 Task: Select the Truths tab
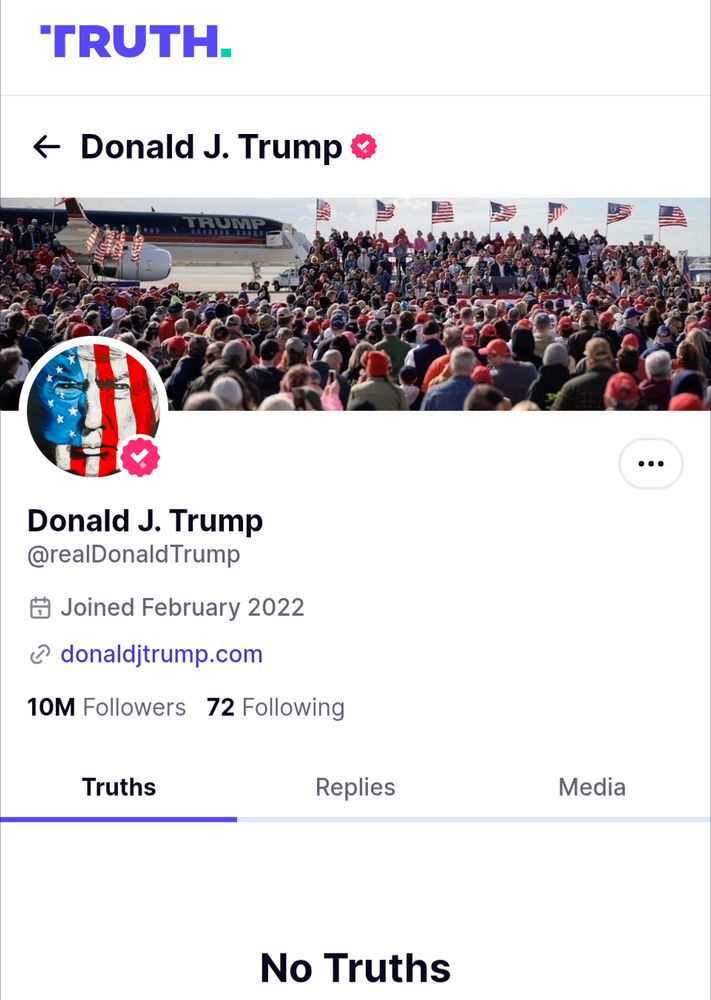click(x=119, y=788)
